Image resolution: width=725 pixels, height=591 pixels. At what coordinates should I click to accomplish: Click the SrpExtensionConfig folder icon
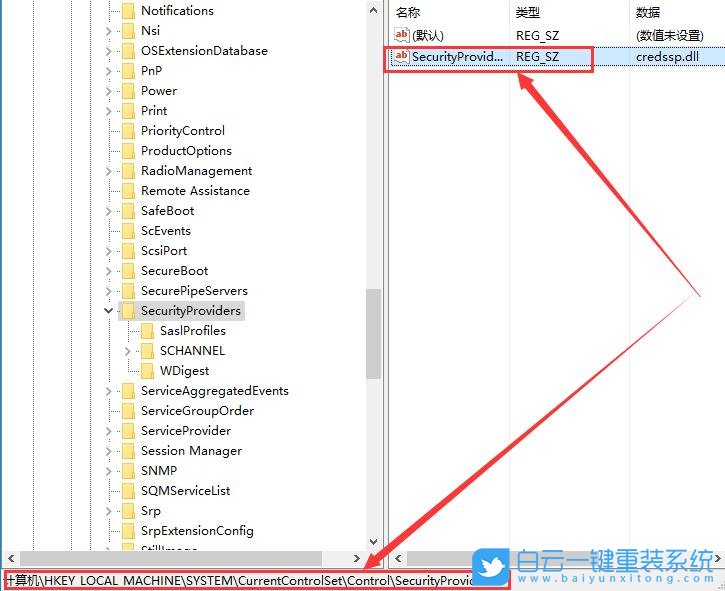click(x=128, y=530)
